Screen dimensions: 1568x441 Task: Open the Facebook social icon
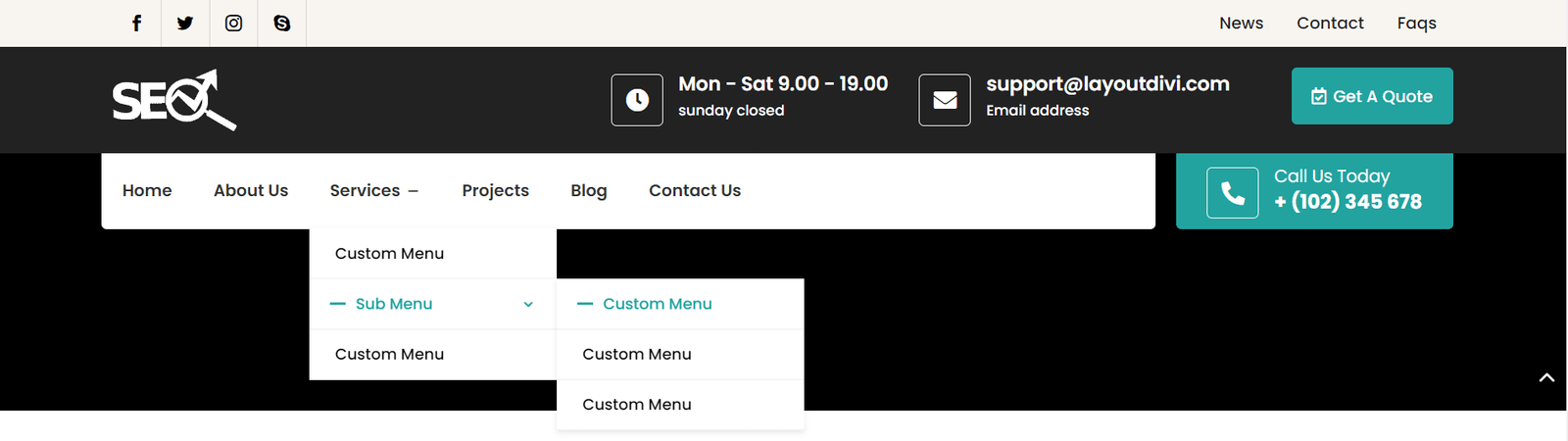(x=137, y=24)
